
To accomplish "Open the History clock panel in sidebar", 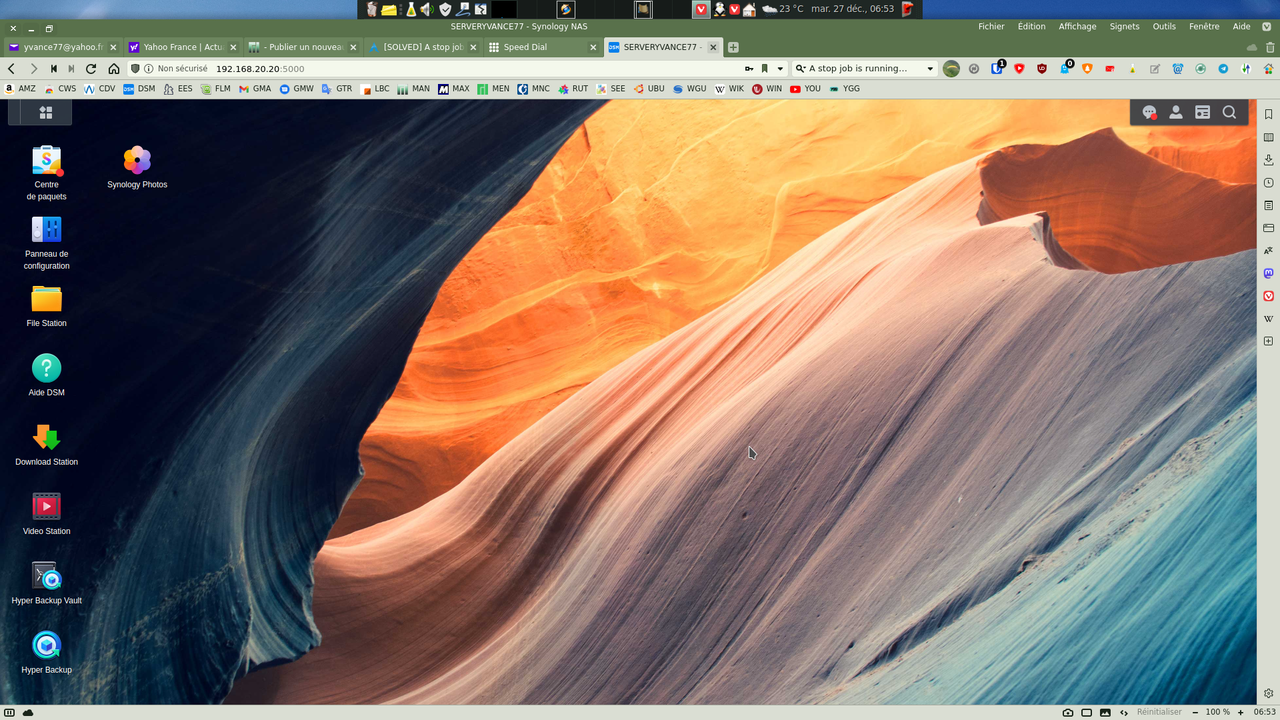I will coord(1268,183).
